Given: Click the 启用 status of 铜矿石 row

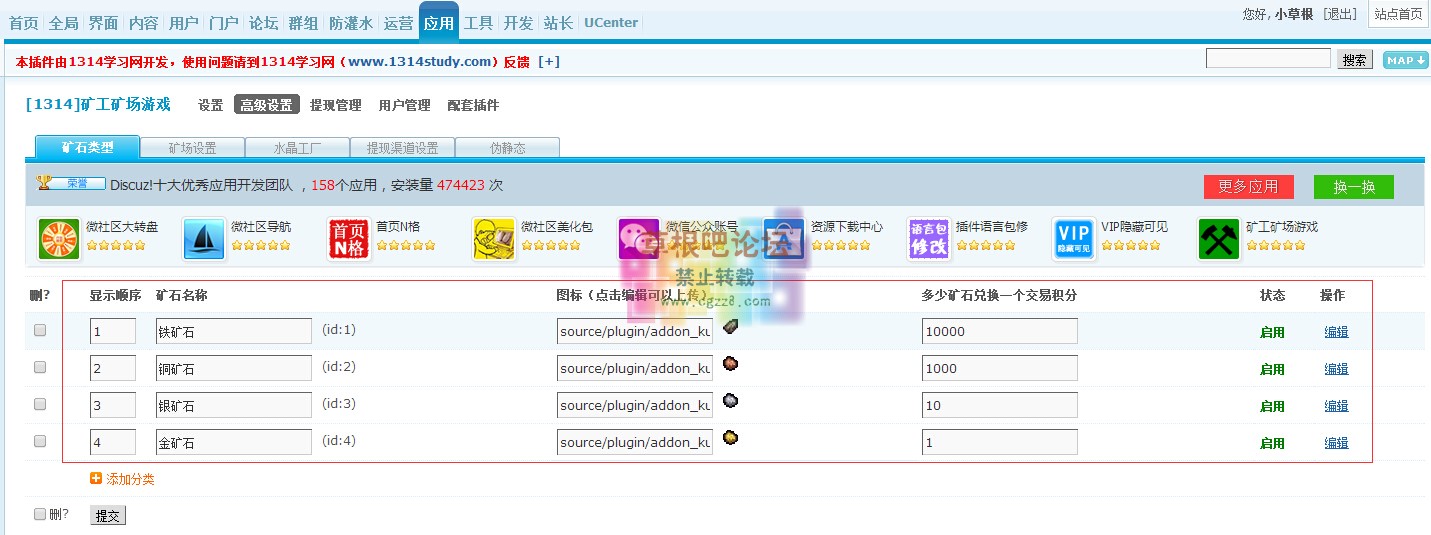Looking at the screenshot, I should tap(1272, 369).
